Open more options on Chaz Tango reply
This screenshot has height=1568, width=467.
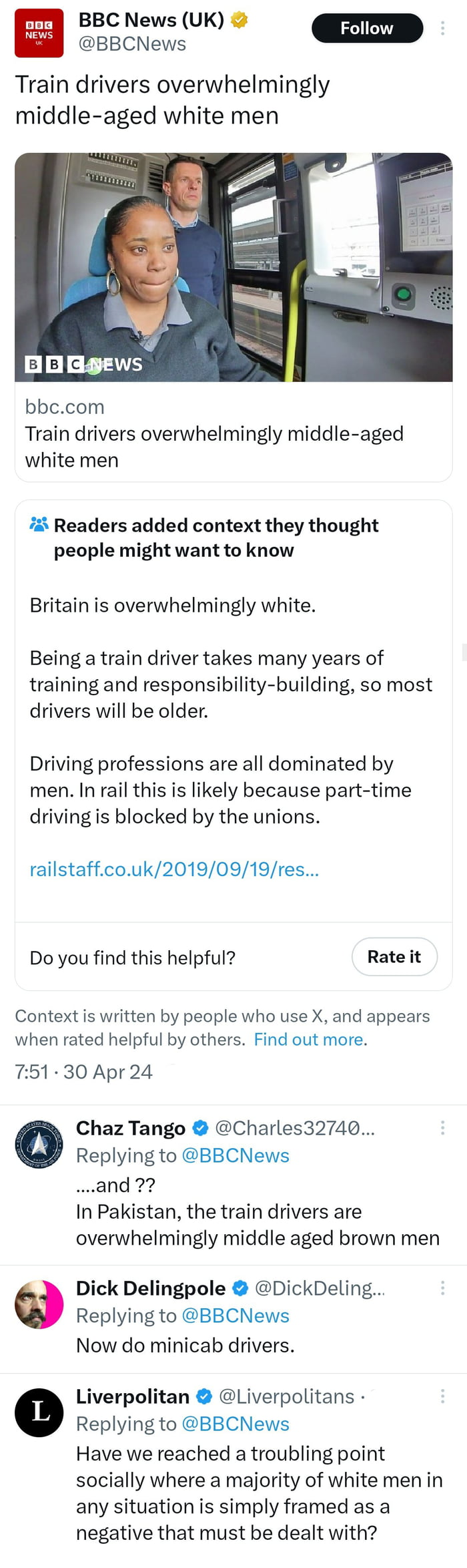(x=442, y=1128)
